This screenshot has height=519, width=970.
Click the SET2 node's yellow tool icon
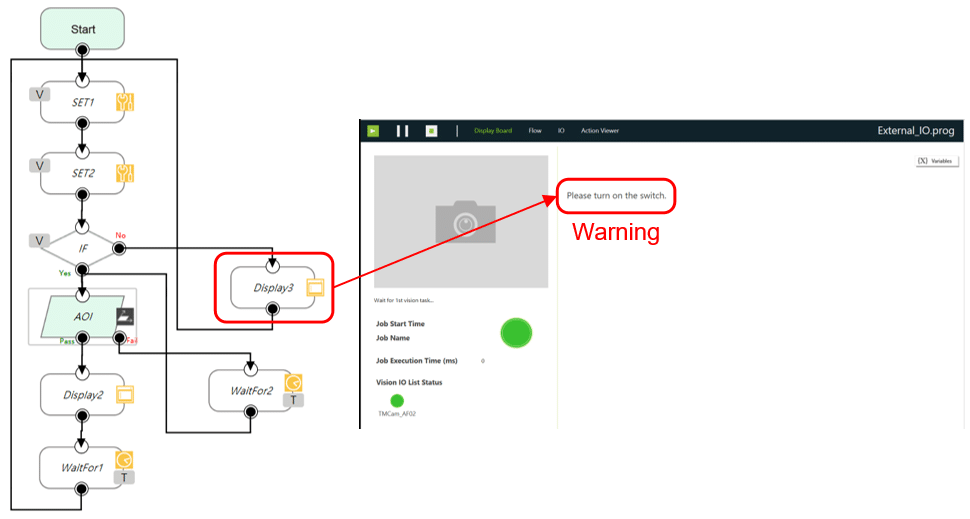125,173
